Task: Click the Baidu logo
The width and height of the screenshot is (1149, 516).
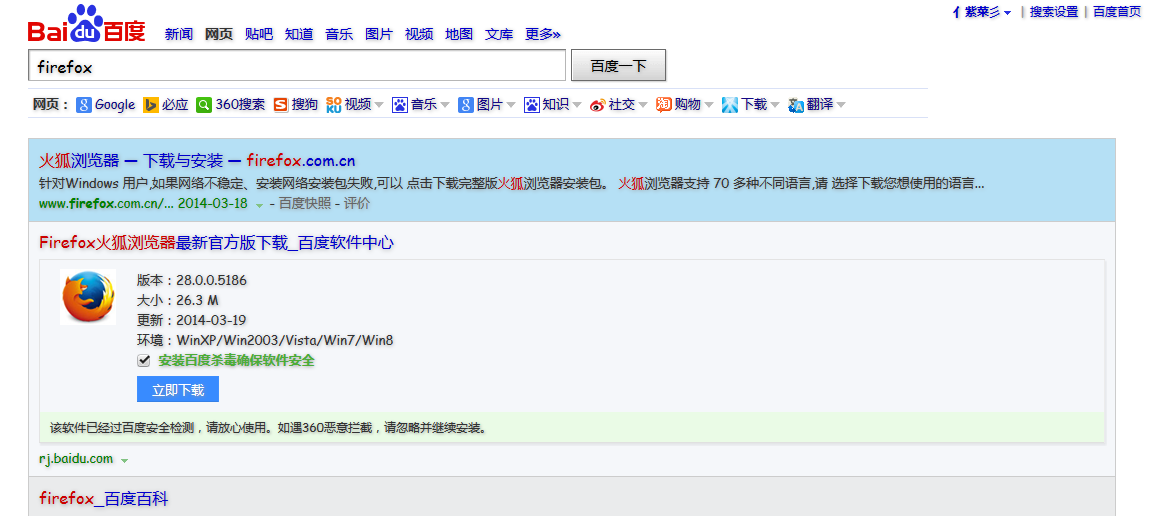Action: coord(86,24)
